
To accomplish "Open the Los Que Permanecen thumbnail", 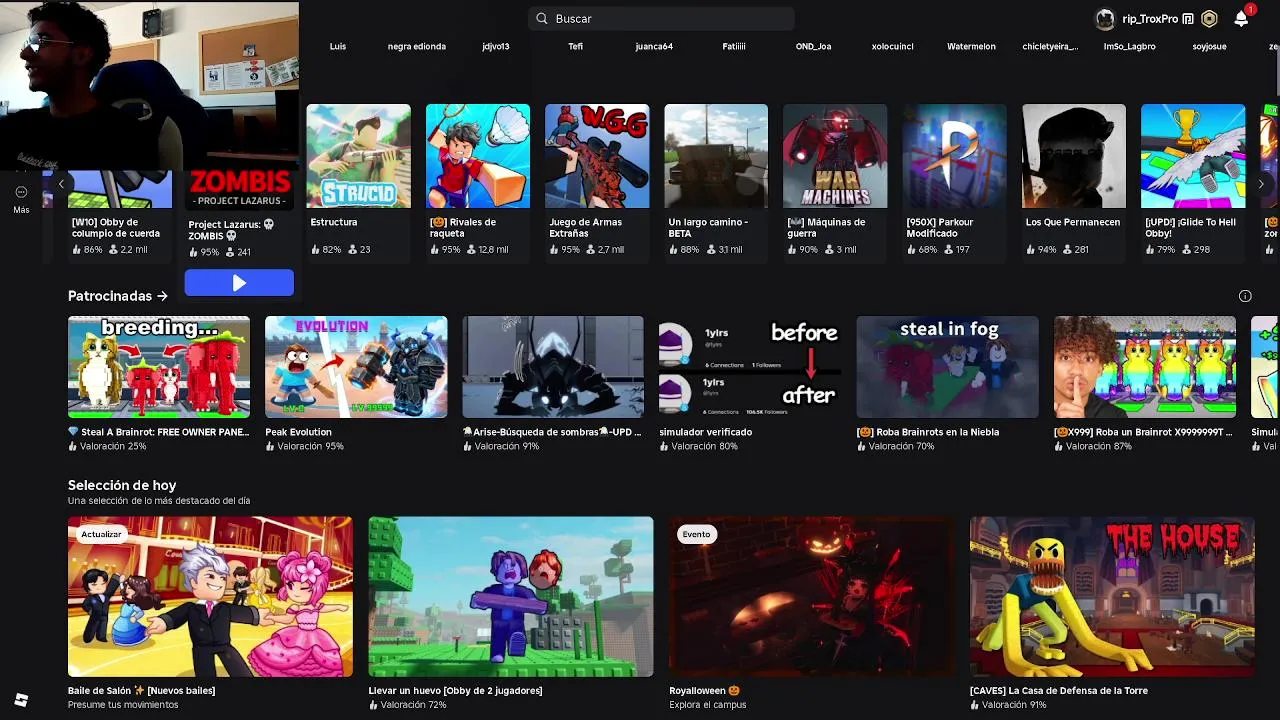I will [x=1074, y=156].
